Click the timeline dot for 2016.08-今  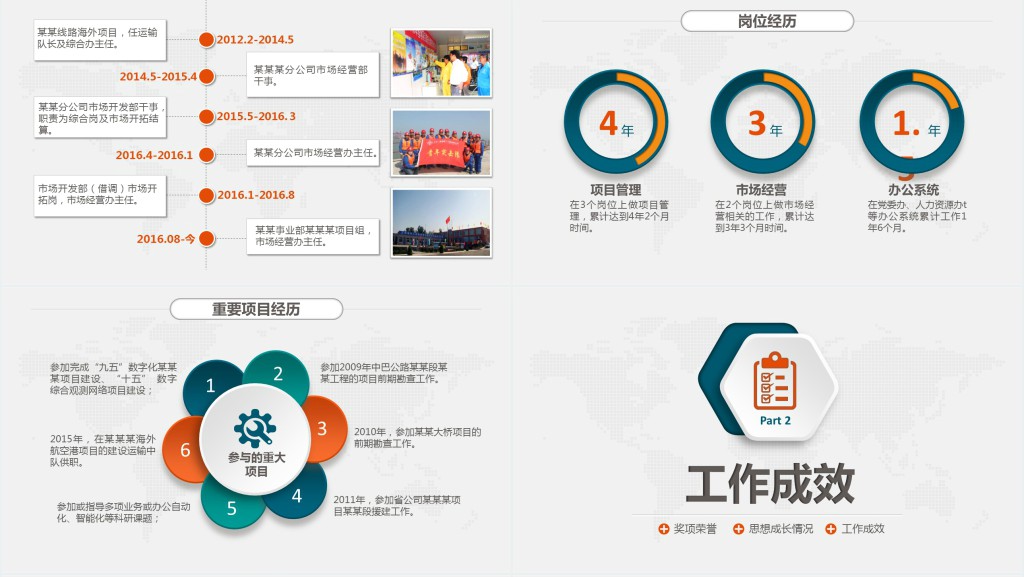click(x=206, y=238)
